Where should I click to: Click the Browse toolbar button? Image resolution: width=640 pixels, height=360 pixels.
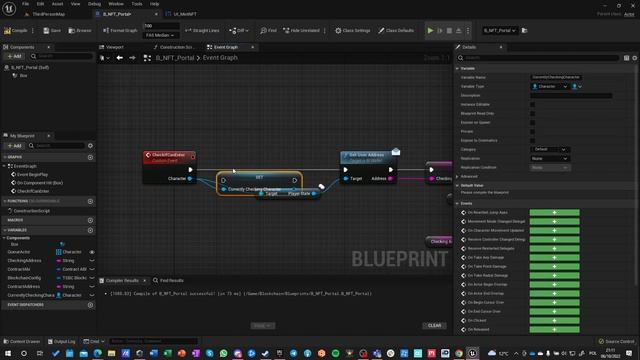80,31
